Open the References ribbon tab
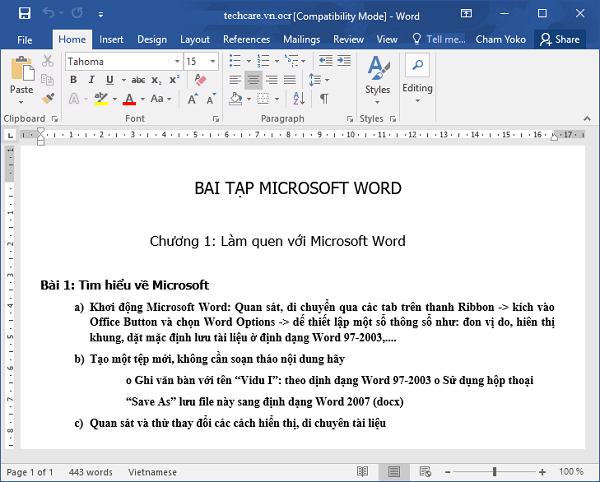 click(246, 39)
